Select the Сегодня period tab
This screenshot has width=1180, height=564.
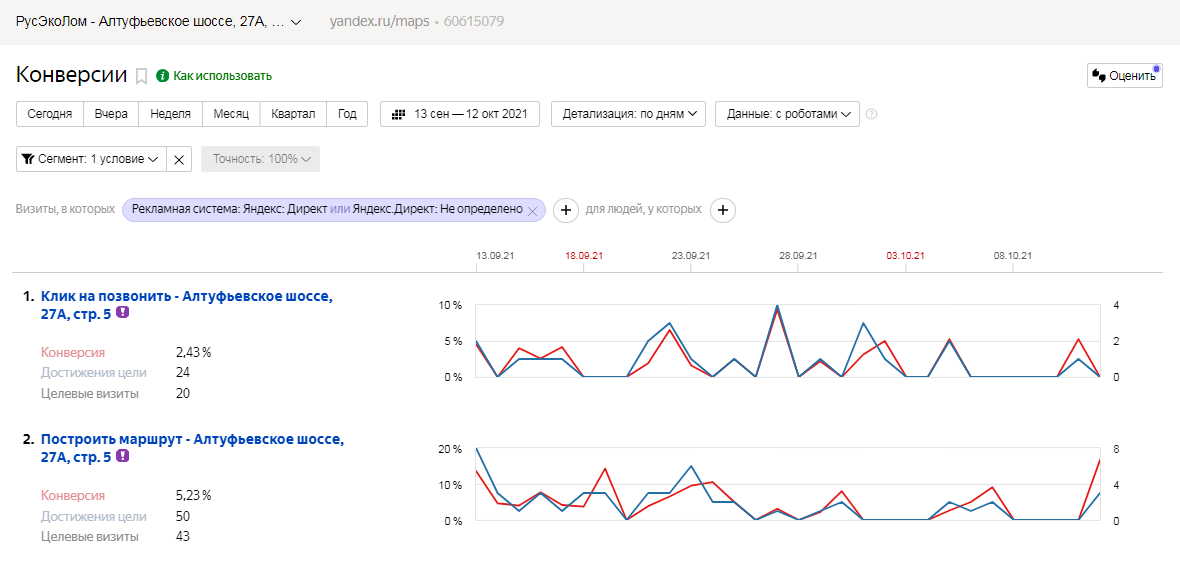[x=50, y=114]
